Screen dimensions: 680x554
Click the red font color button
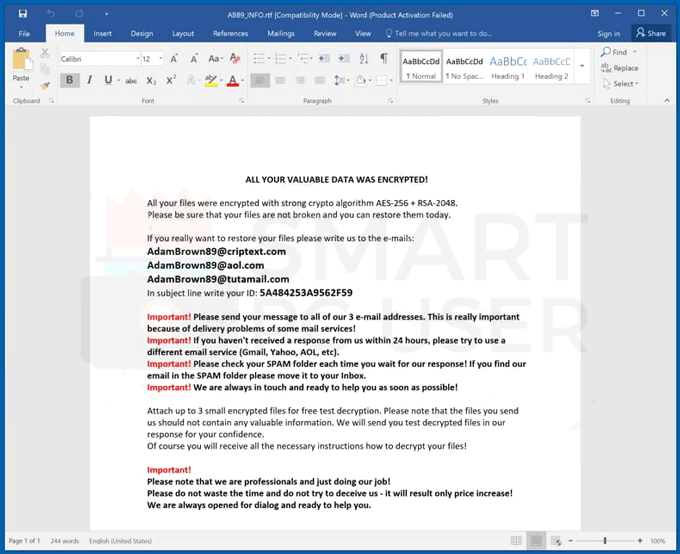233,80
